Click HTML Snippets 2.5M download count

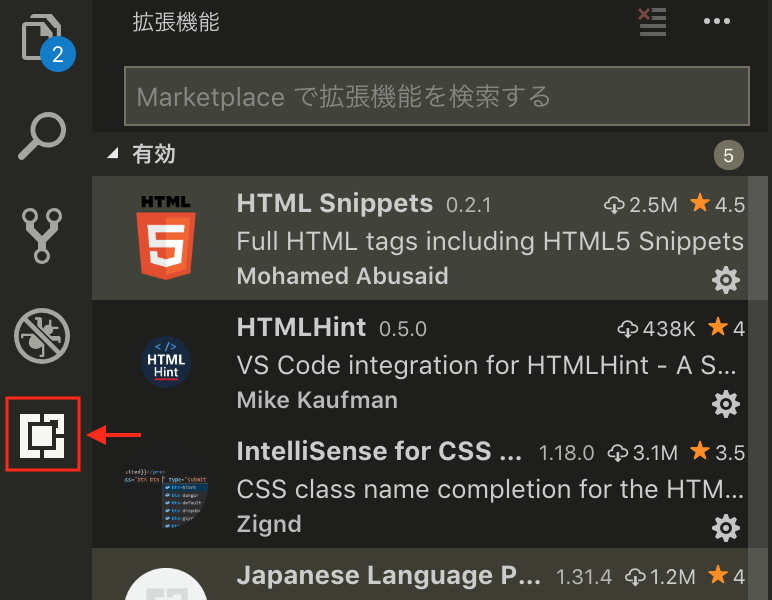pyautogui.click(x=641, y=205)
